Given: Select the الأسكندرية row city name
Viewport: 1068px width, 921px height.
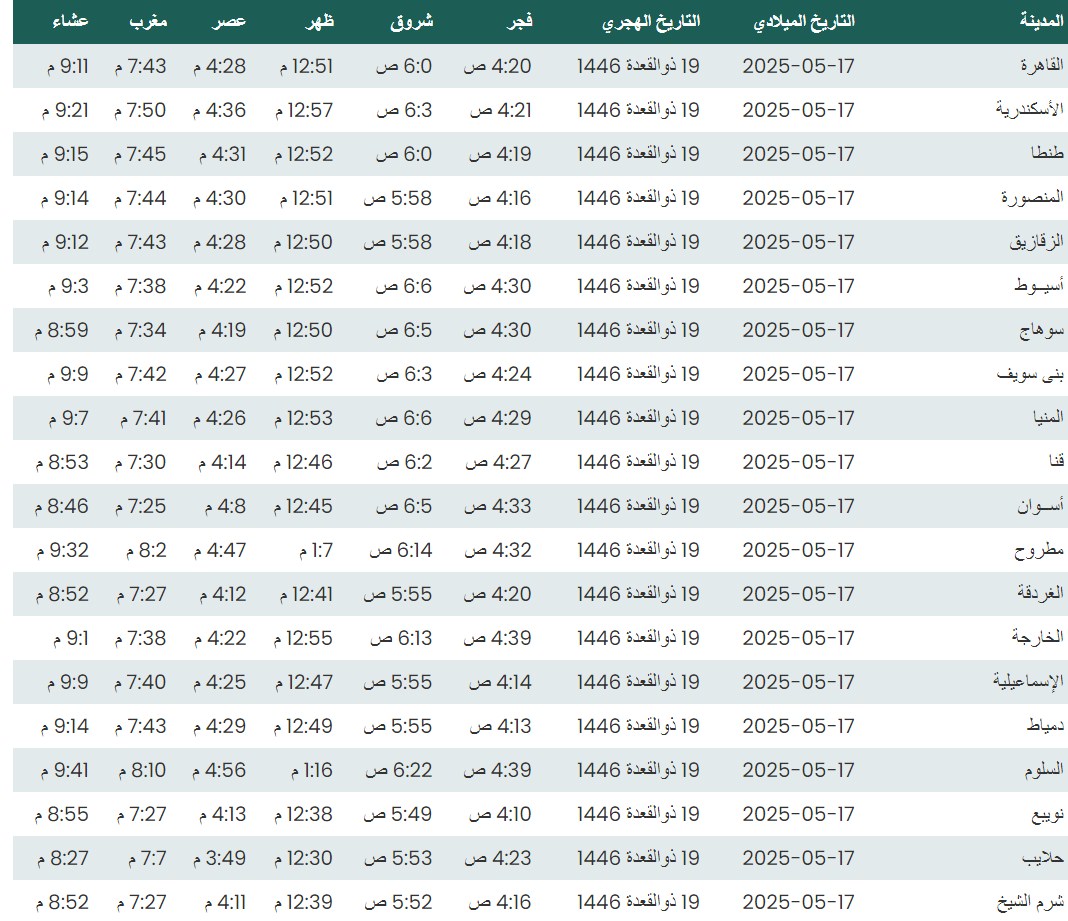Looking at the screenshot, I should [x=1029, y=110].
